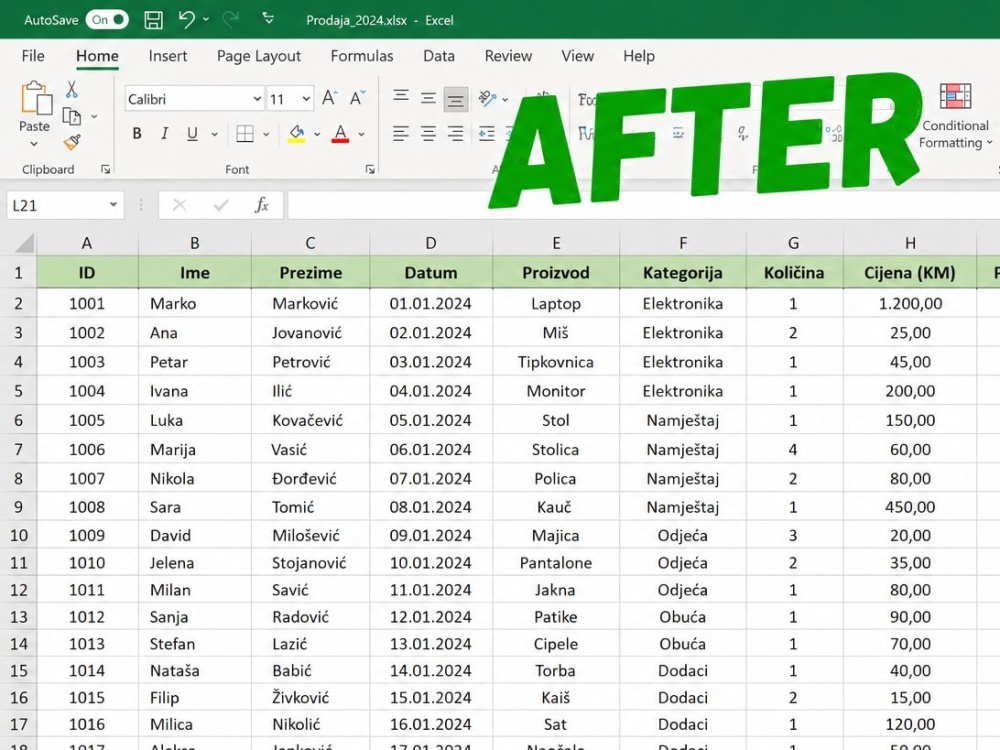Image resolution: width=1000 pixels, height=750 pixels.
Task: Align text left icon
Action: 401,133
